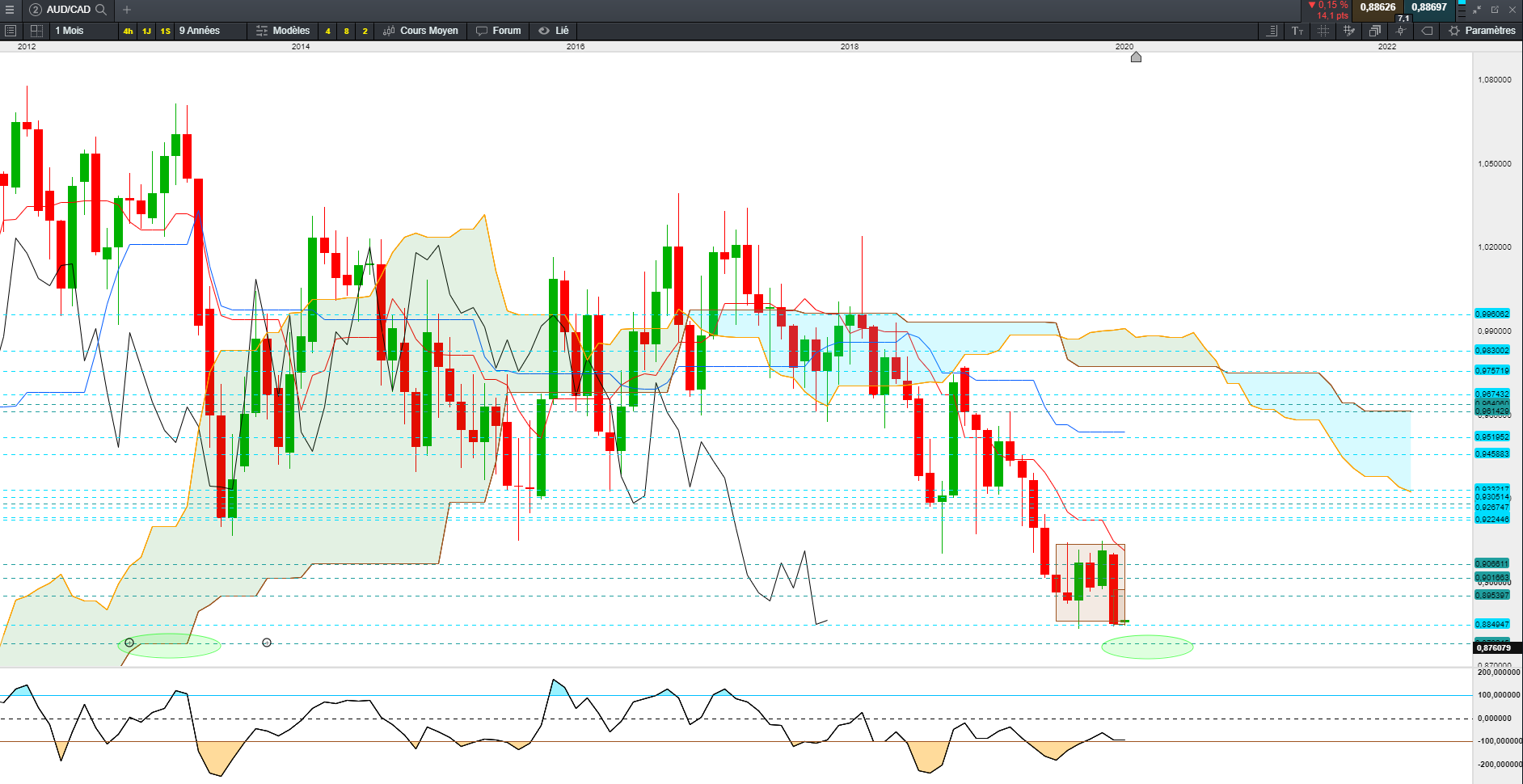Select the 0,996062 horizontal level label
Viewport: 1523px width, 784px height.
[x=1491, y=314]
